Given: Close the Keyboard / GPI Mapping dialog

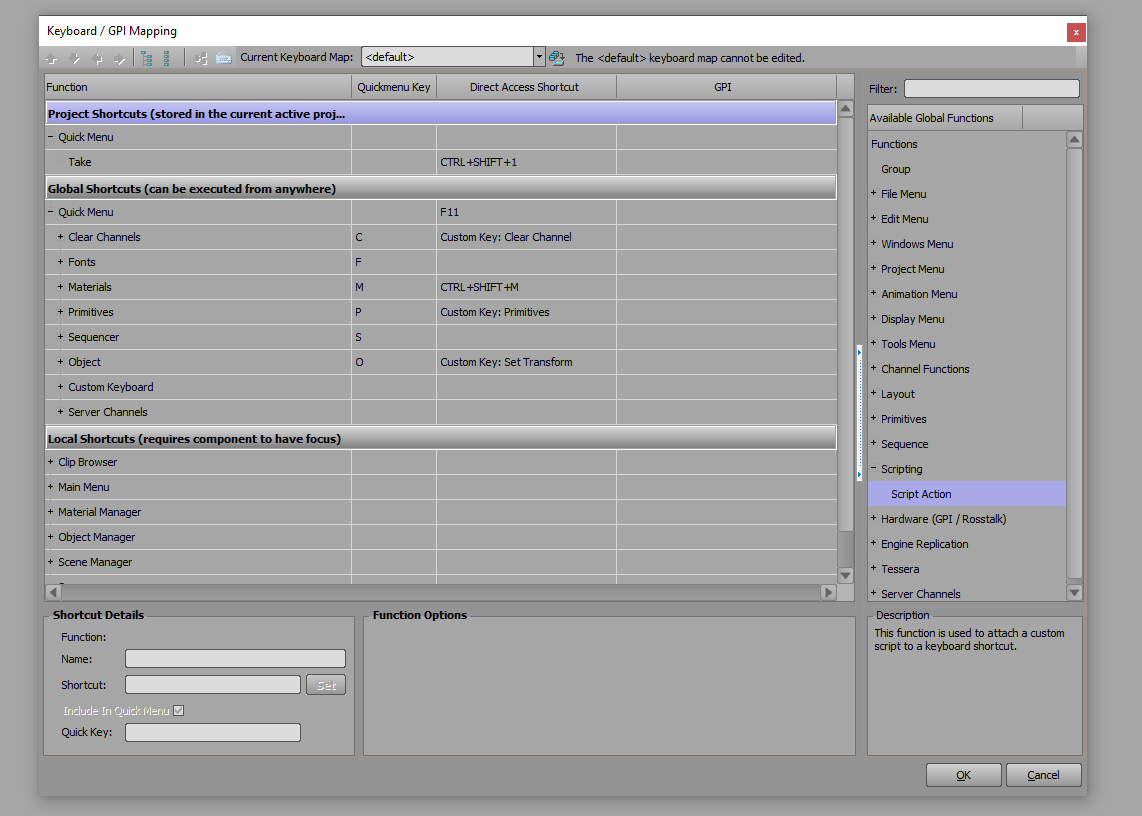Looking at the screenshot, I should click(1076, 32).
